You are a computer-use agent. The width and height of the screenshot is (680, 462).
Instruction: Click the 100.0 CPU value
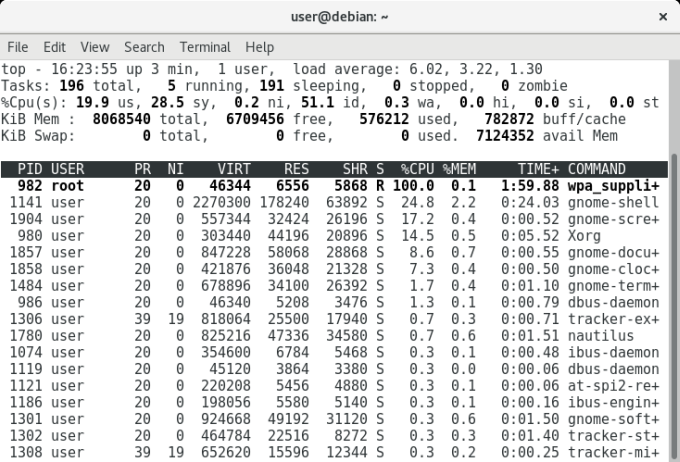(413, 186)
